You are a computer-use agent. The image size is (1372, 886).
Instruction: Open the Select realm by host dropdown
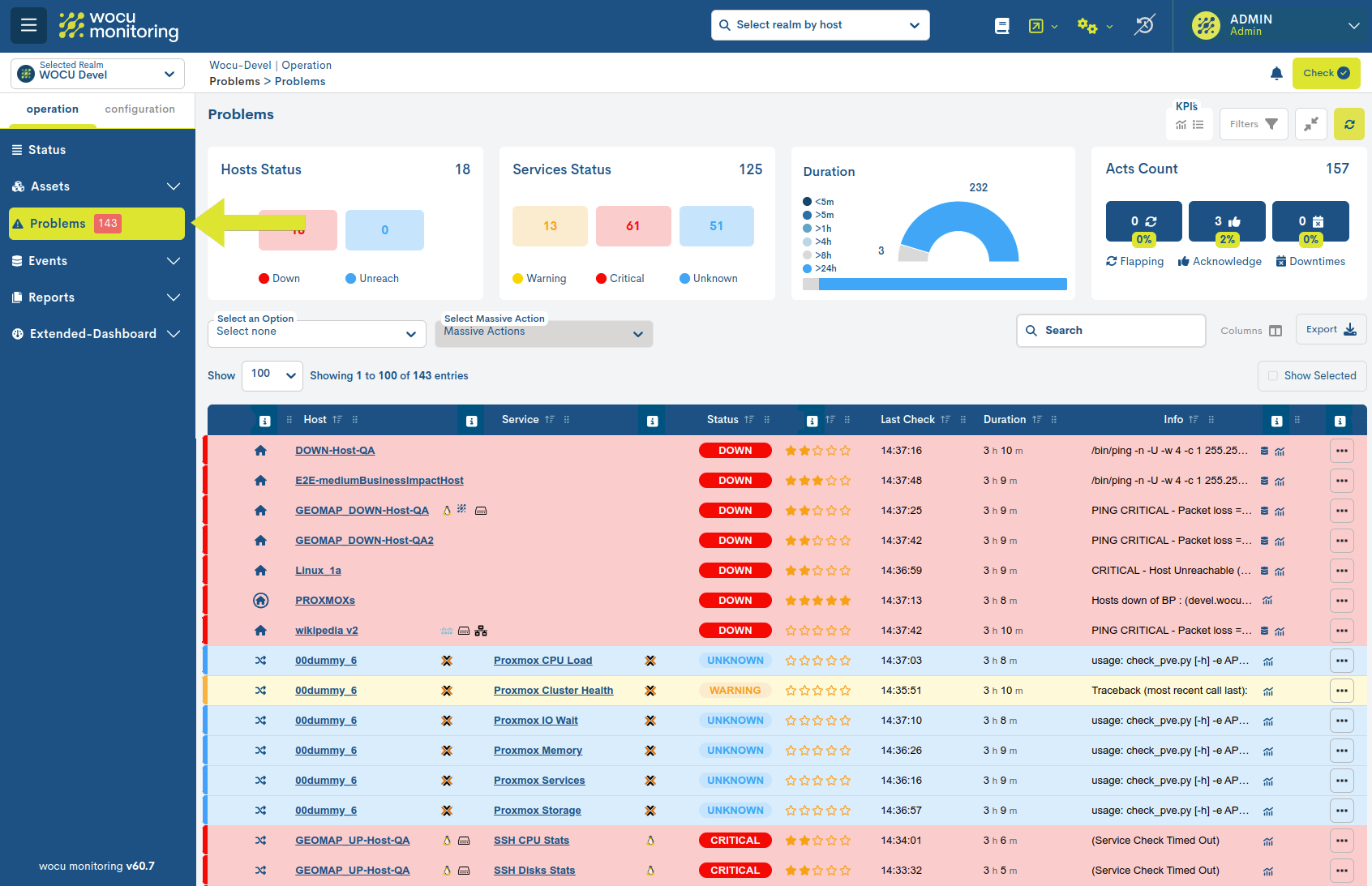pos(820,25)
